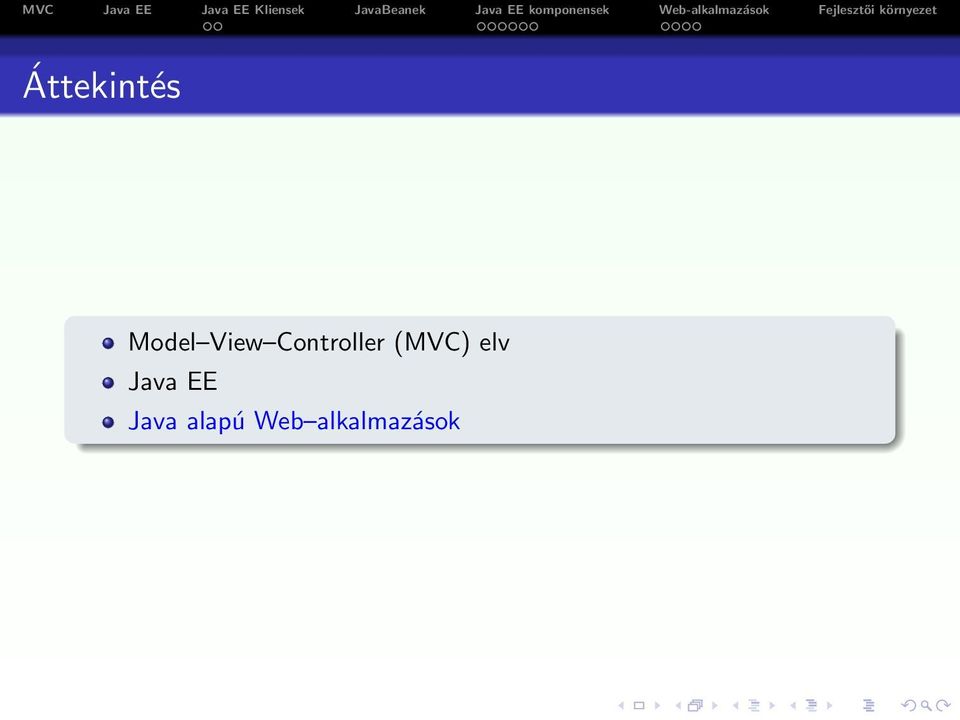Click the single slide rectangle icon
The image size is (960, 720).
tap(639, 705)
